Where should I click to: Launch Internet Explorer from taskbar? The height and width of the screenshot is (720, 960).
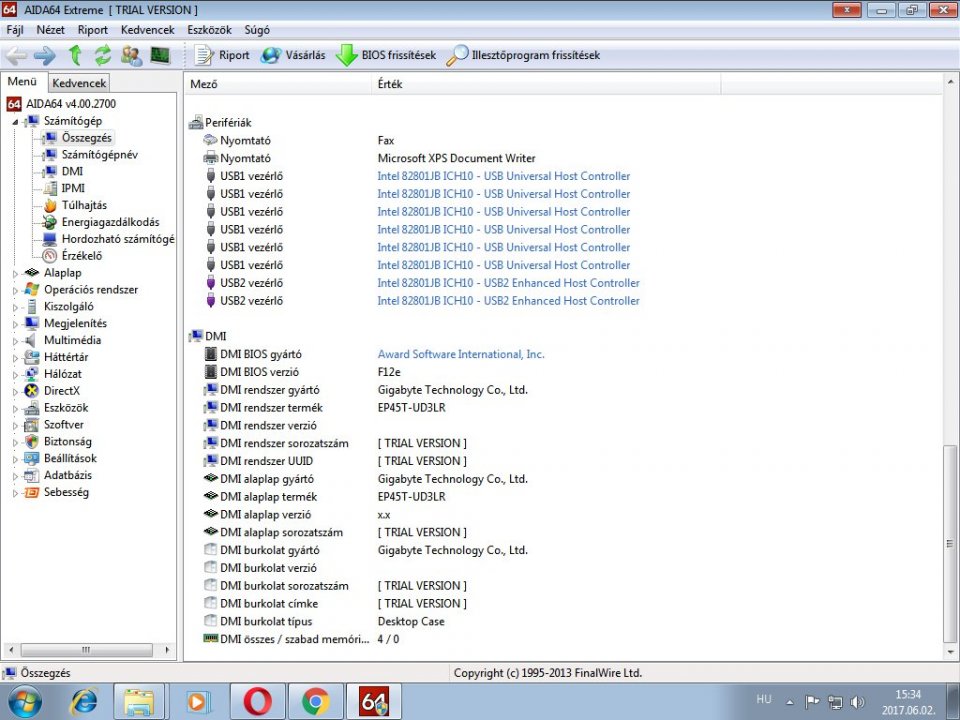[83, 702]
